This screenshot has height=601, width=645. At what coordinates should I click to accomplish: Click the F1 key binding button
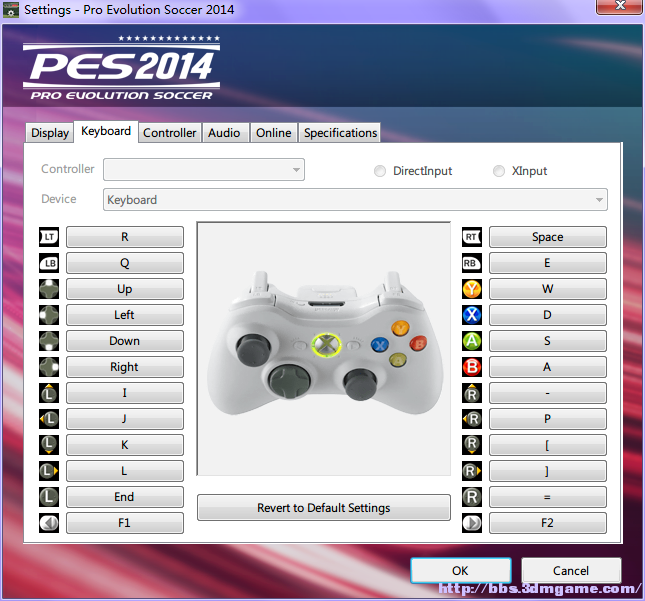click(x=125, y=523)
